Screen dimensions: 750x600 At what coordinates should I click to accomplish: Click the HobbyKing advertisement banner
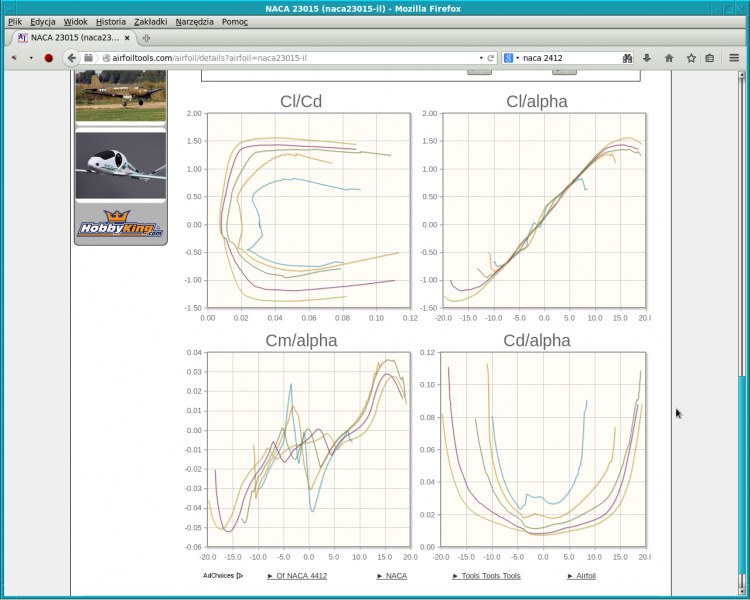click(120, 226)
